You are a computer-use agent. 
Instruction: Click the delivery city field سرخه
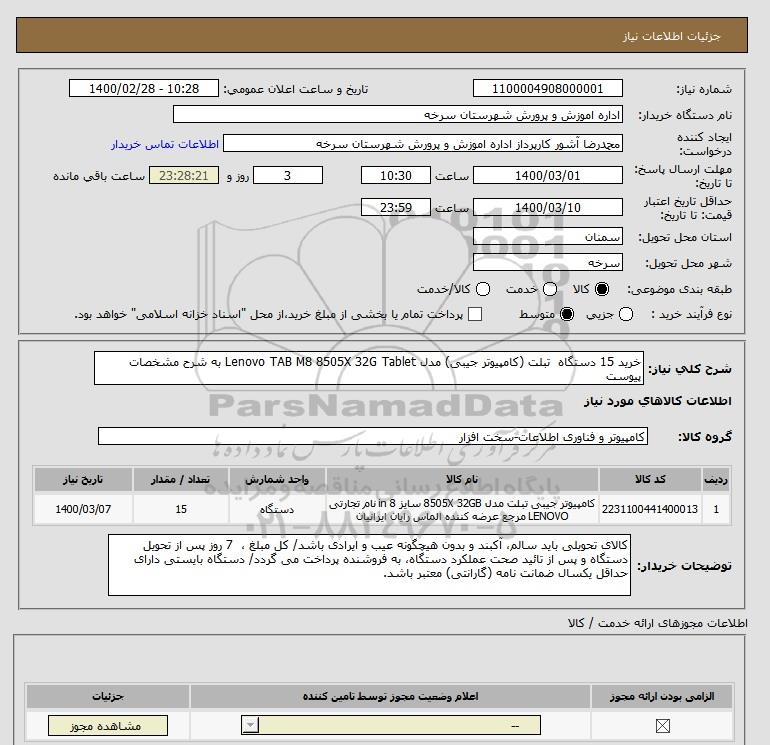(548, 262)
